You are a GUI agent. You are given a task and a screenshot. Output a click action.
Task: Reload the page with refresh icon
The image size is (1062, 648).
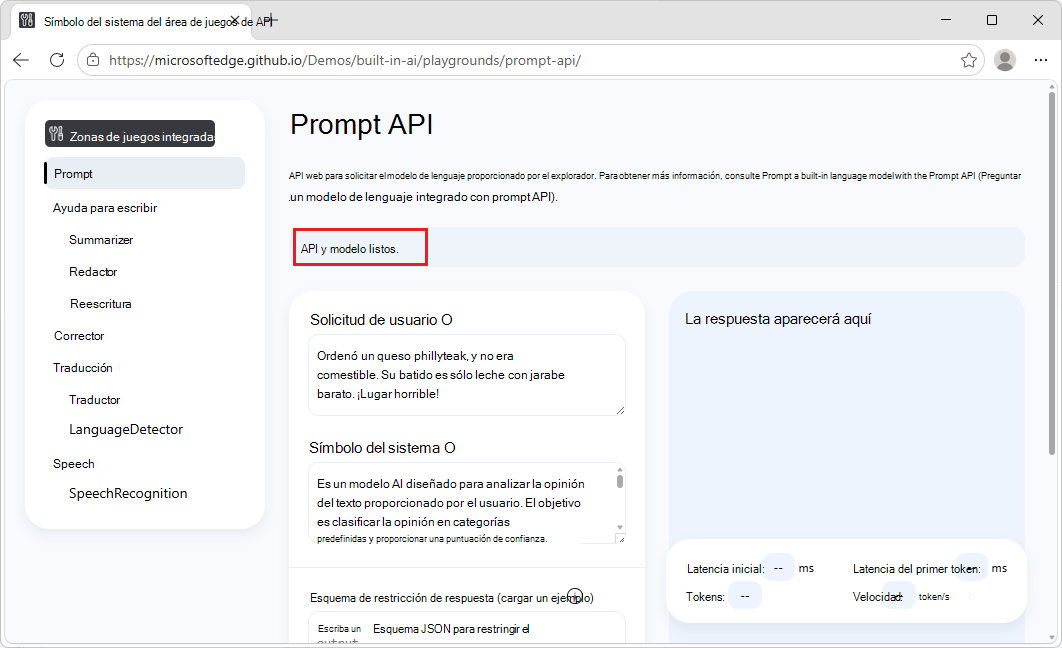point(57,60)
